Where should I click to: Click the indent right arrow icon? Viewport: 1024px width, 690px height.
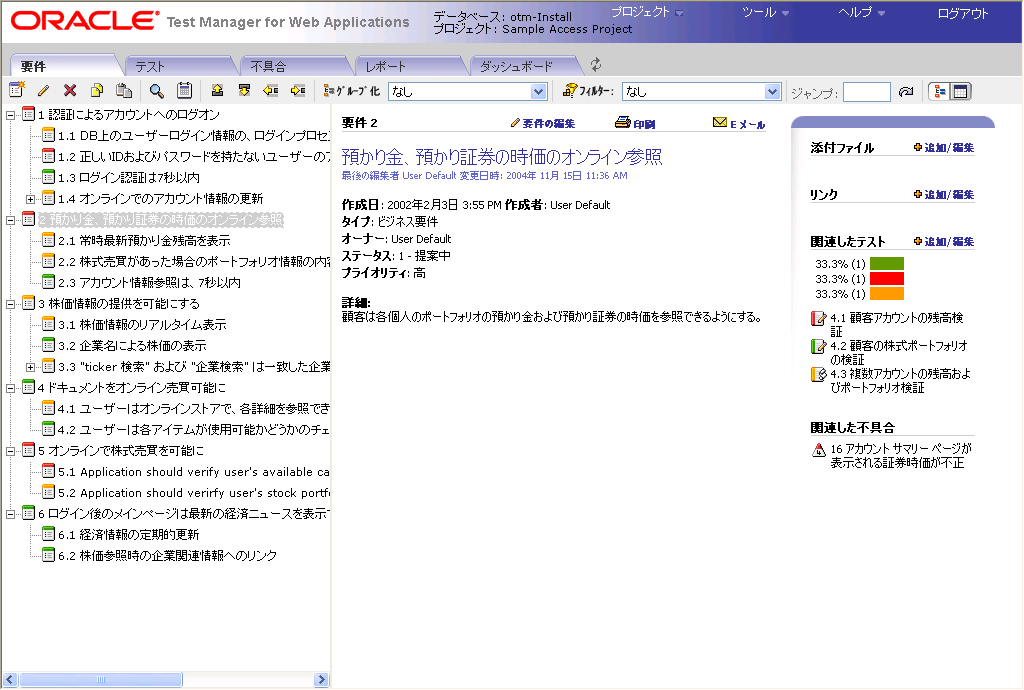pyautogui.click(x=298, y=90)
